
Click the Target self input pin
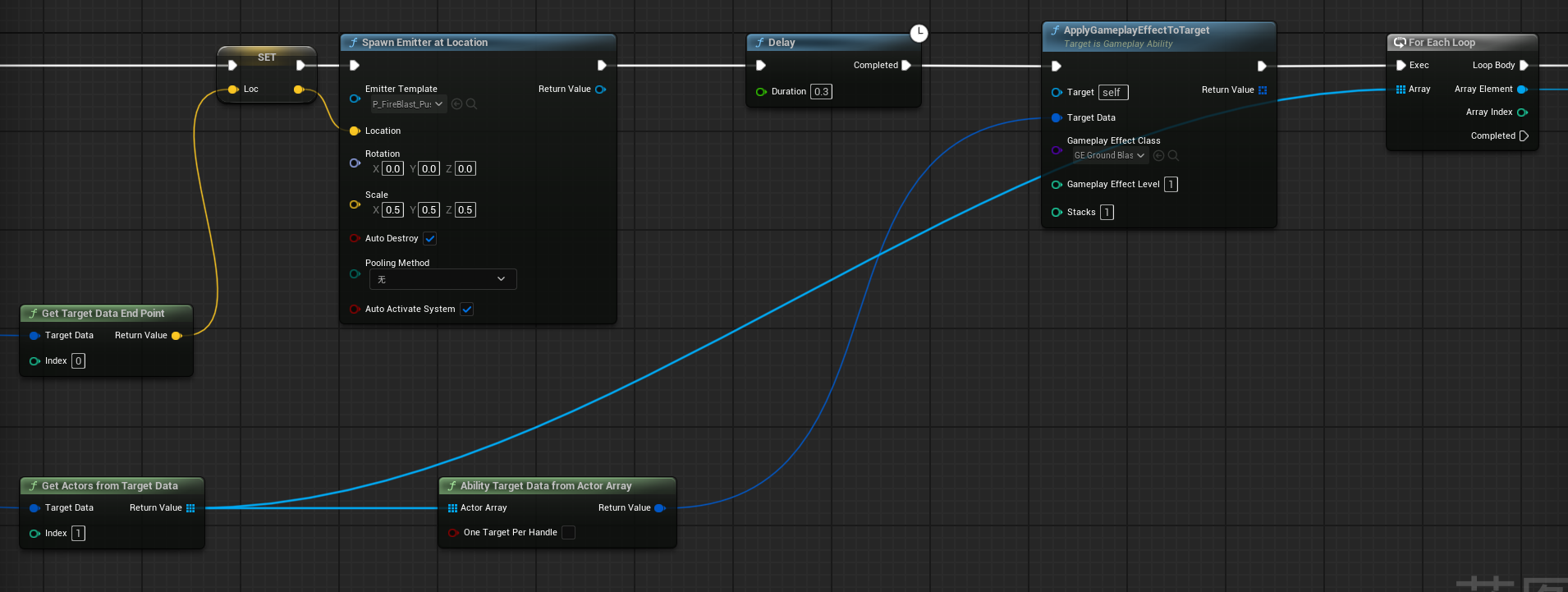coord(1057,92)
